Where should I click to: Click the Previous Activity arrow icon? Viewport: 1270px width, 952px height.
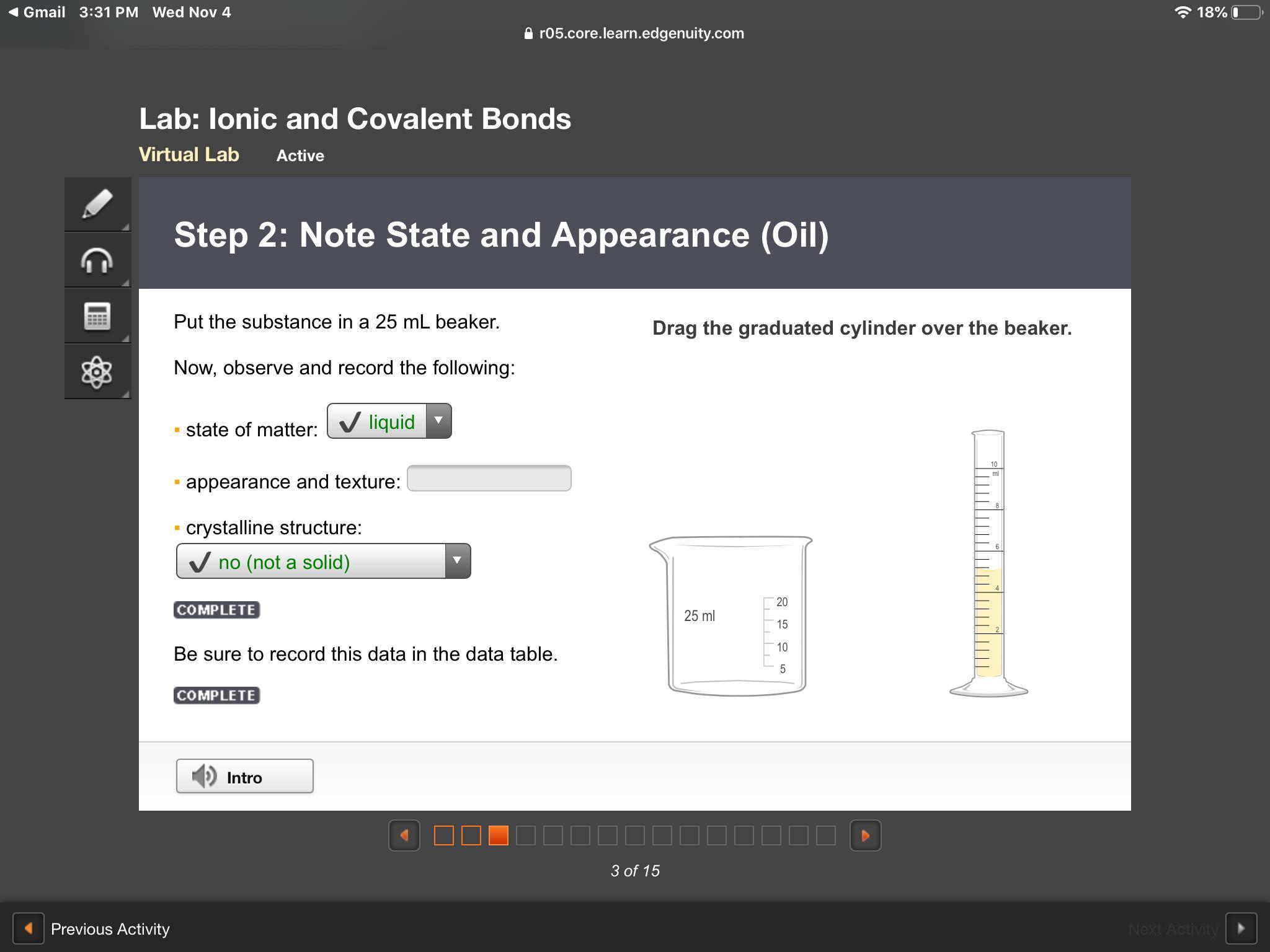point(29,928)
